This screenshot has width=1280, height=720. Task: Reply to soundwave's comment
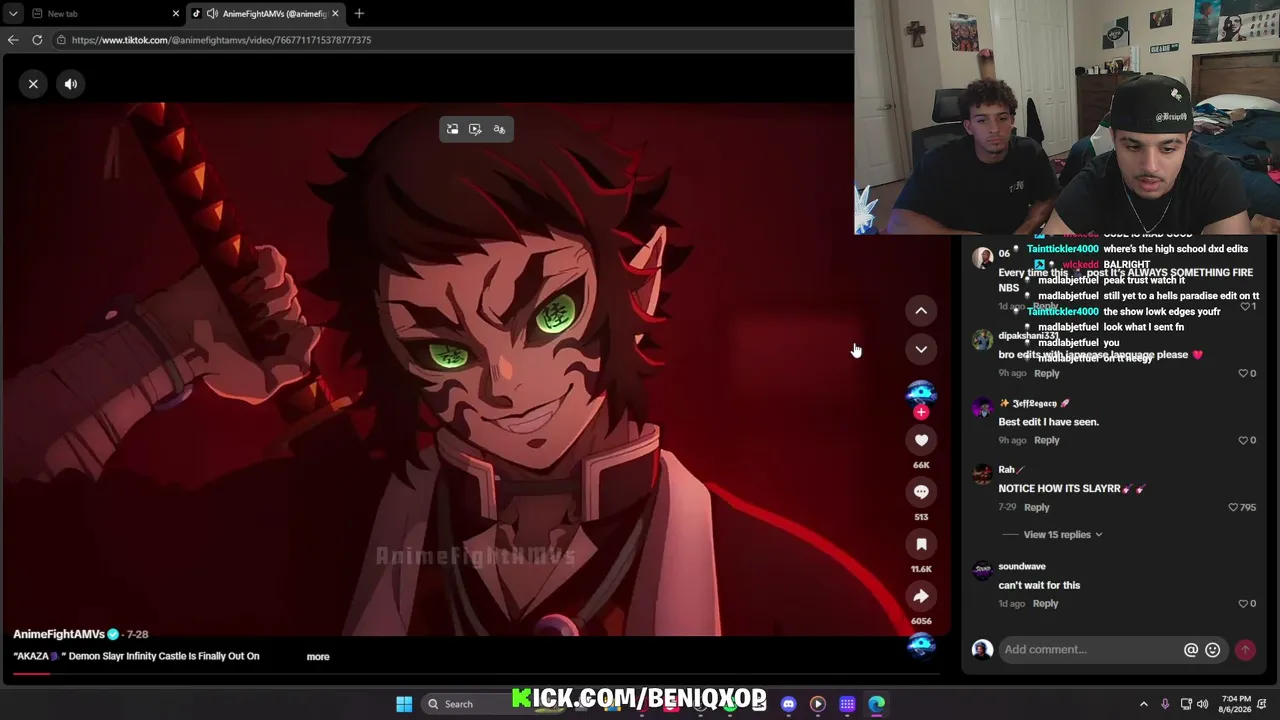1045,604
